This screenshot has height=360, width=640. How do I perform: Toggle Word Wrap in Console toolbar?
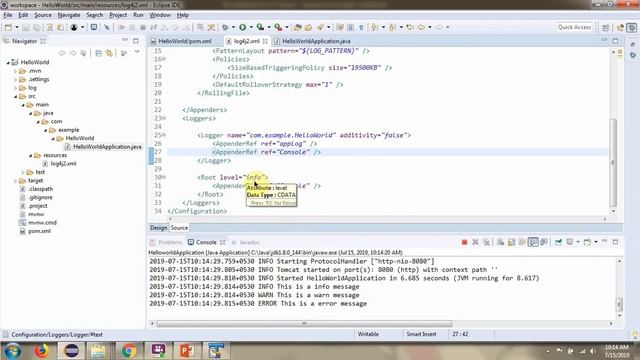click(x=522, y=242)
